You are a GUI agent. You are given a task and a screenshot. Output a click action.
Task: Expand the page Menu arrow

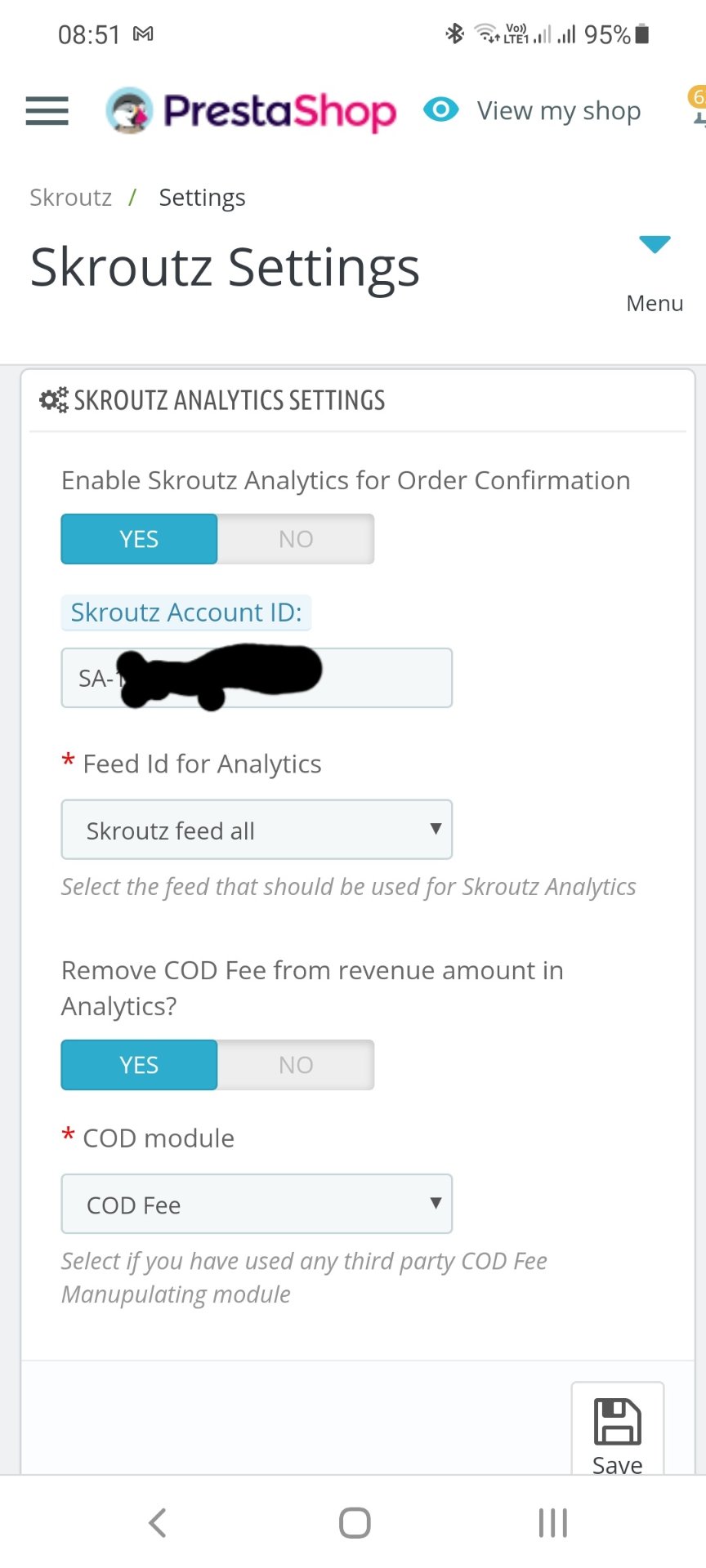click(x=655, y=245)
